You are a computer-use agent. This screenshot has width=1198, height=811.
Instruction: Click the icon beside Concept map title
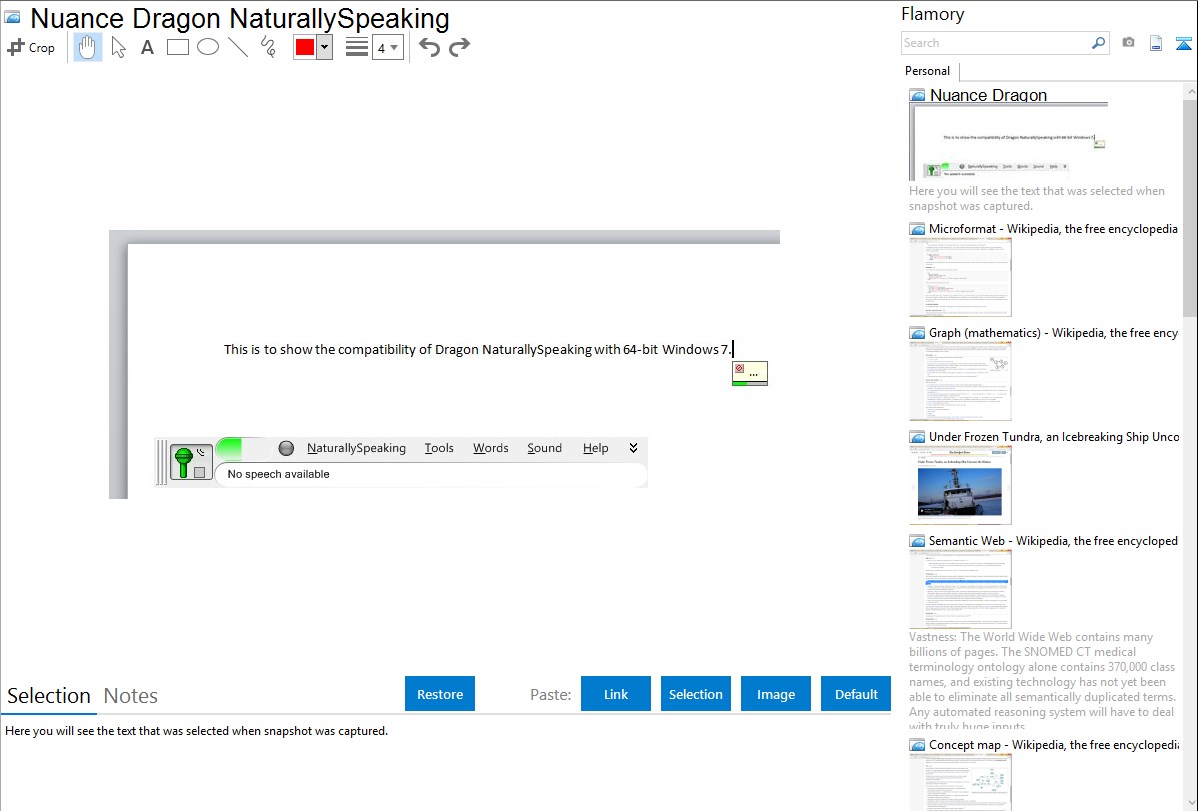(917, 745)
